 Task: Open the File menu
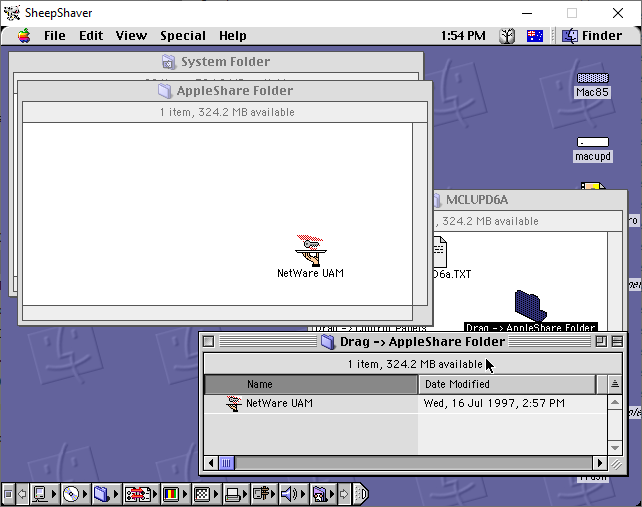[x=55, y=36]
